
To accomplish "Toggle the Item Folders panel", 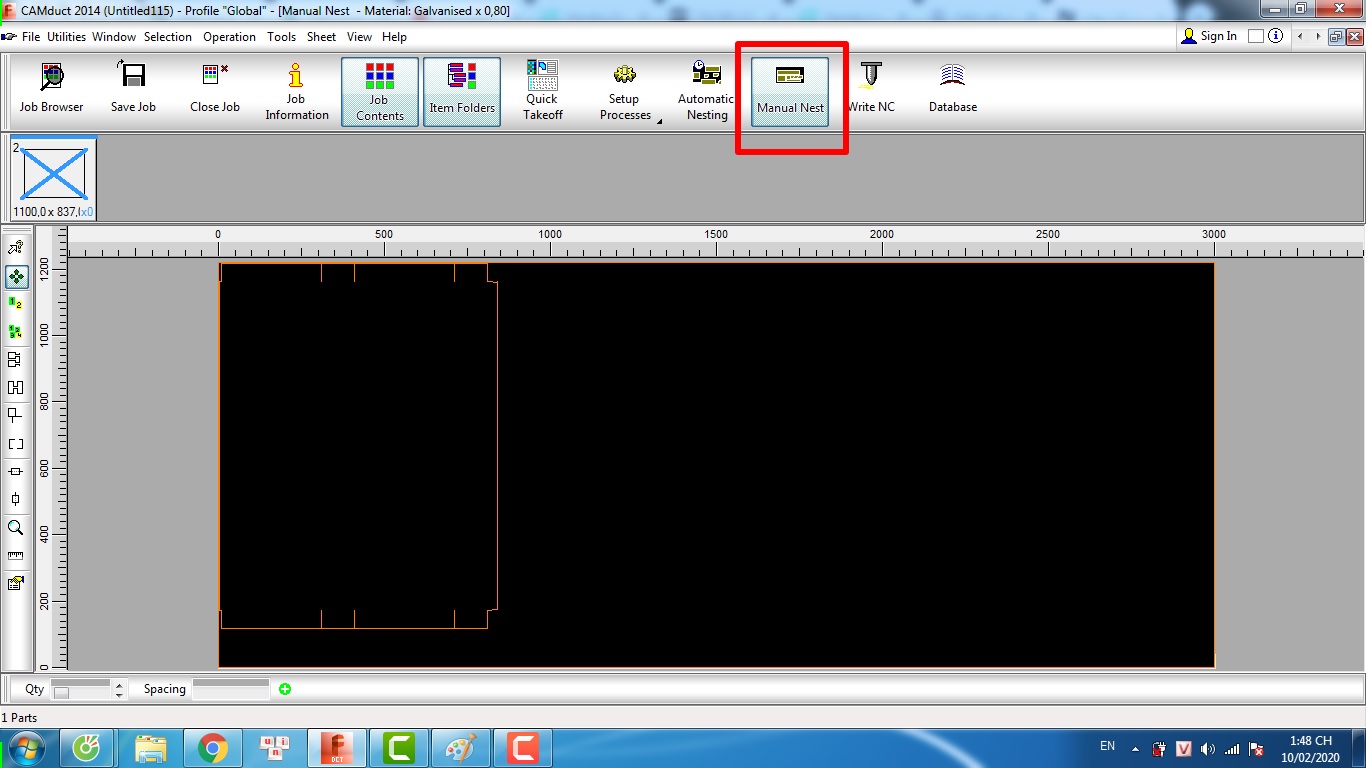I will [x=462, y=91].
